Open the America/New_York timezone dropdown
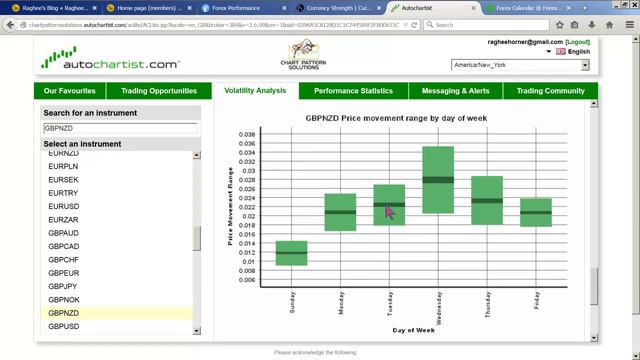 [520, 65]
